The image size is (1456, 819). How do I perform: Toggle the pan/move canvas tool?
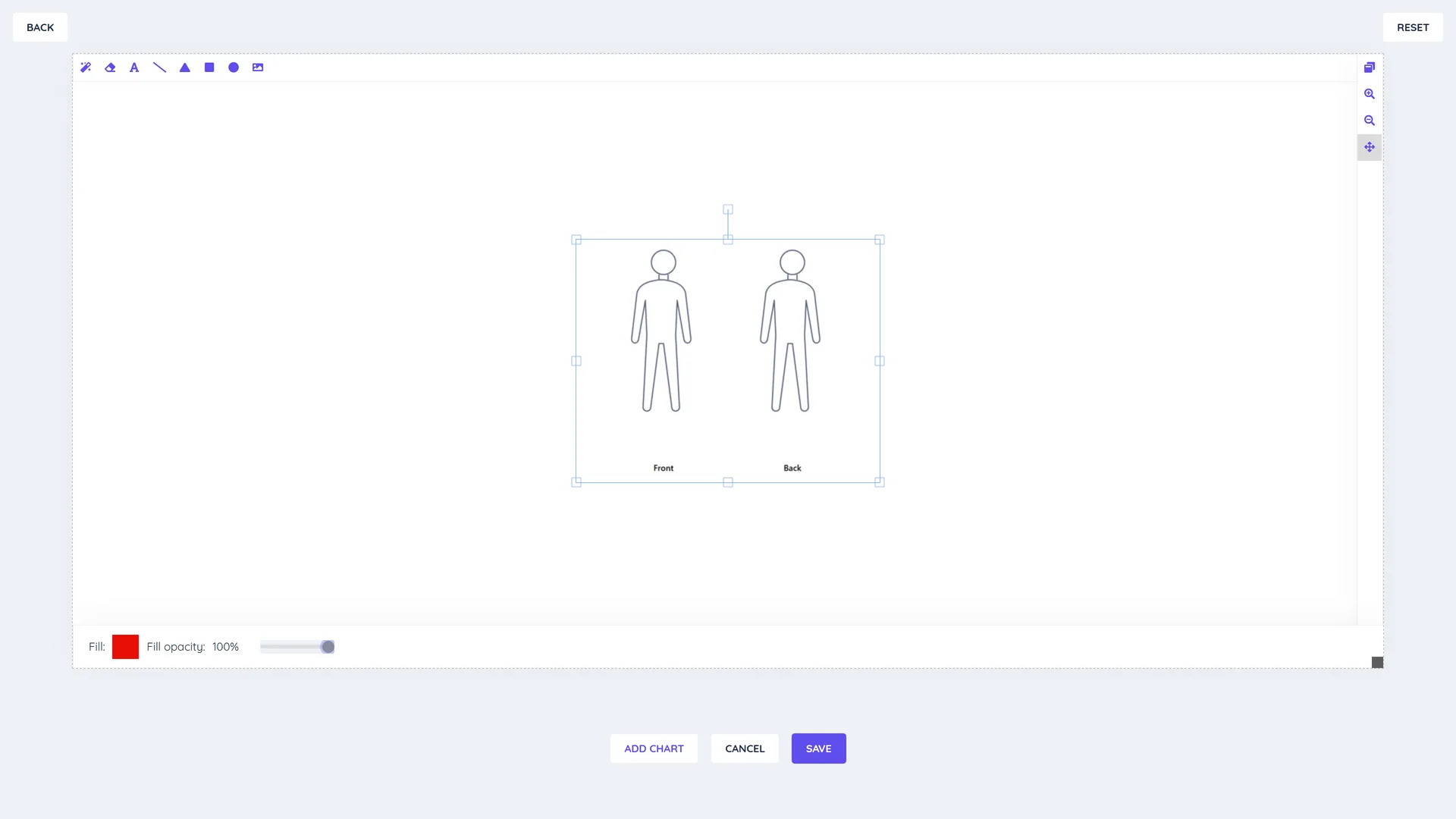1370,147
